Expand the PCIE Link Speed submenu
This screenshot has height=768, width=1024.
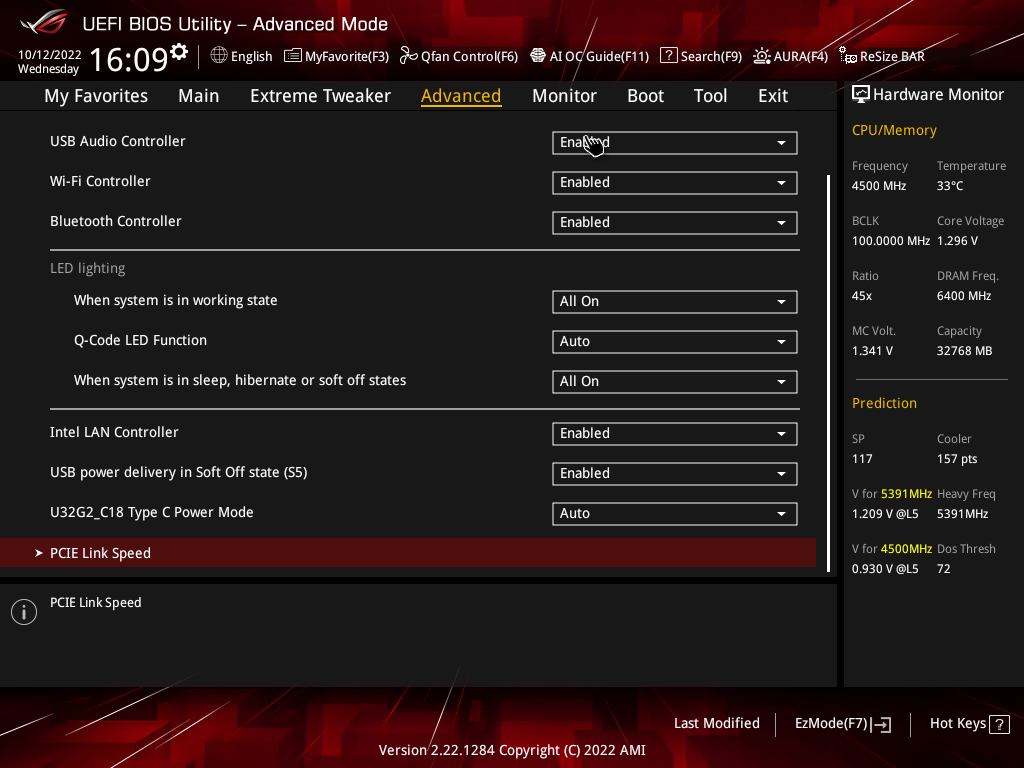[x=408, y=552]
